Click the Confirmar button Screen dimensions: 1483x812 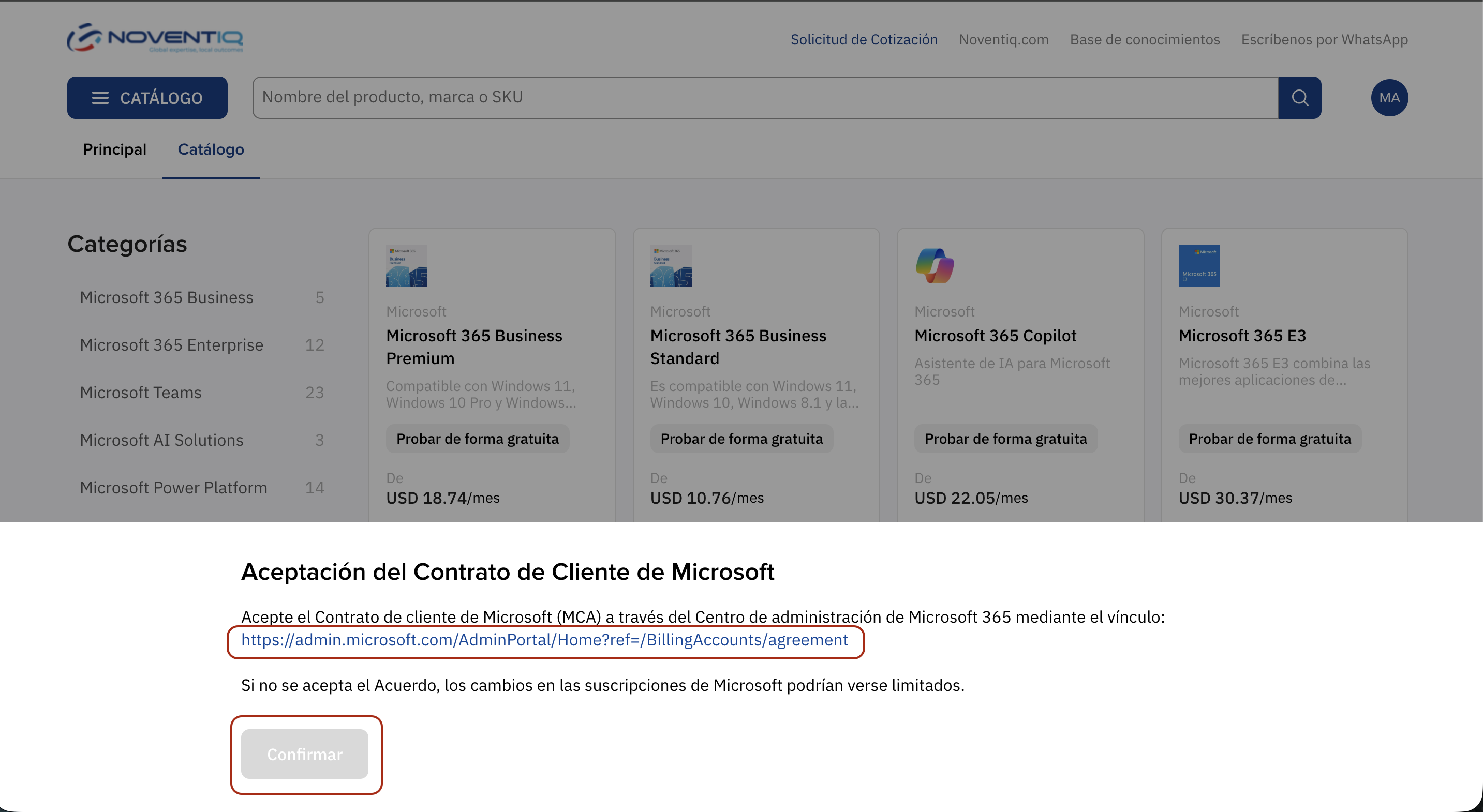coord(305,754)
